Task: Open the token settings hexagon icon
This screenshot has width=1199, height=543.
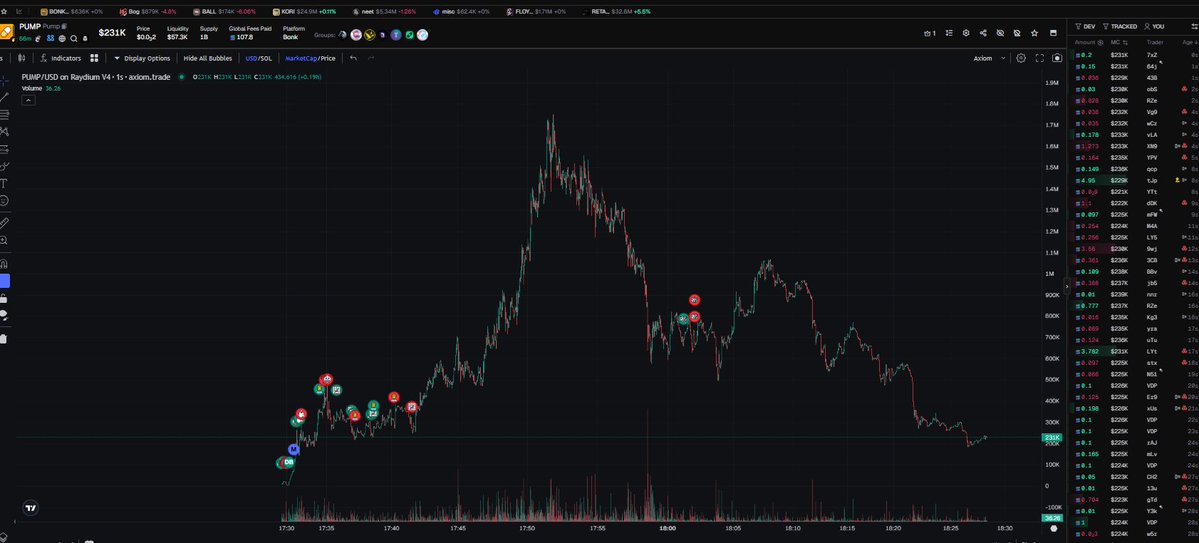Action: pyautogui.click(x=966, y=33)
